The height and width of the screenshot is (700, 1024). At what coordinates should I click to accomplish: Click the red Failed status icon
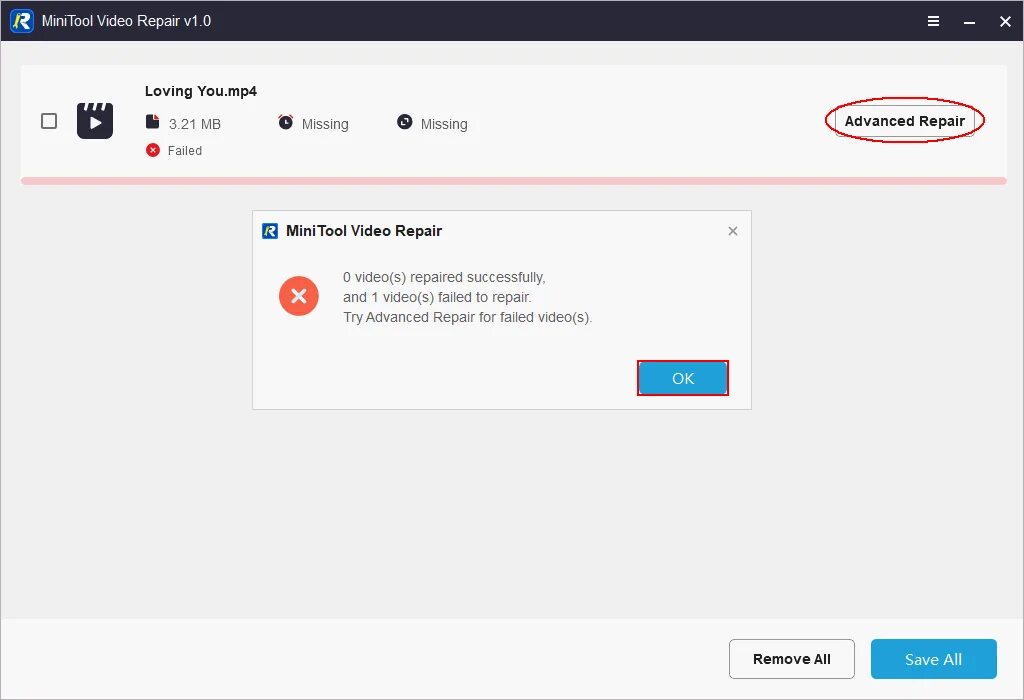(153, 150)
